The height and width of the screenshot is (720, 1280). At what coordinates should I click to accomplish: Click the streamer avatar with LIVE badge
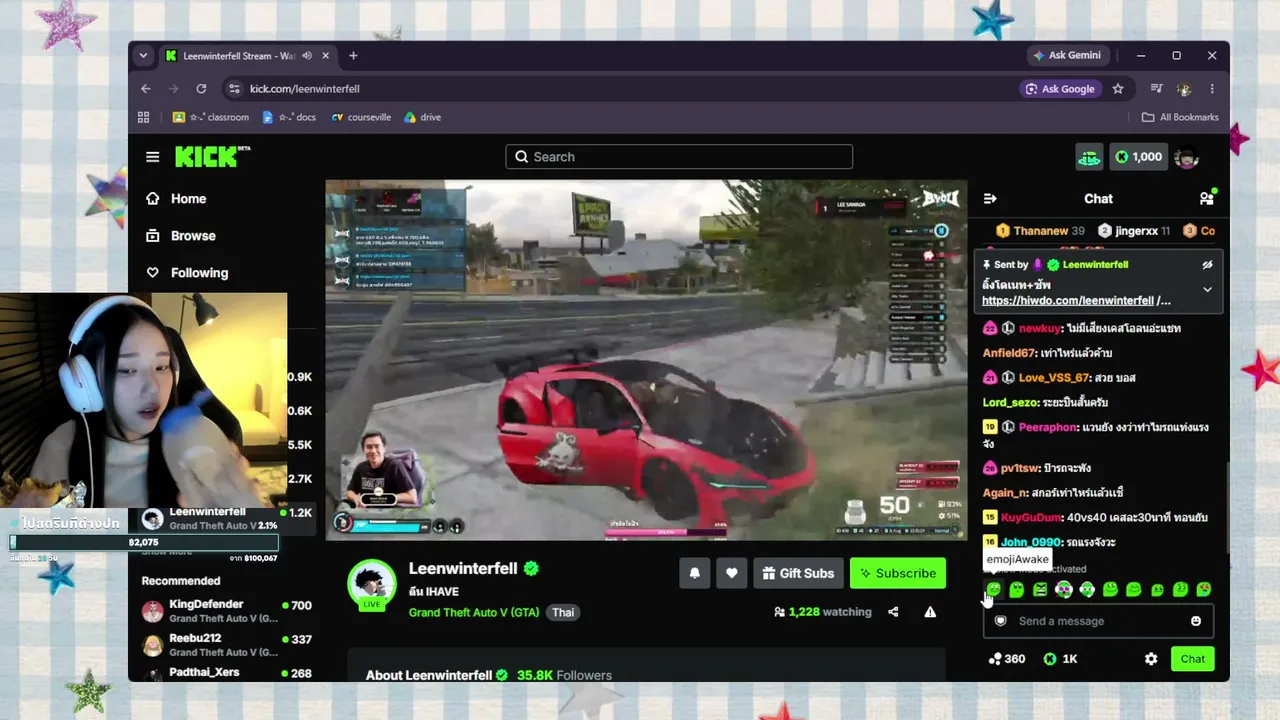tap(372, 584)
